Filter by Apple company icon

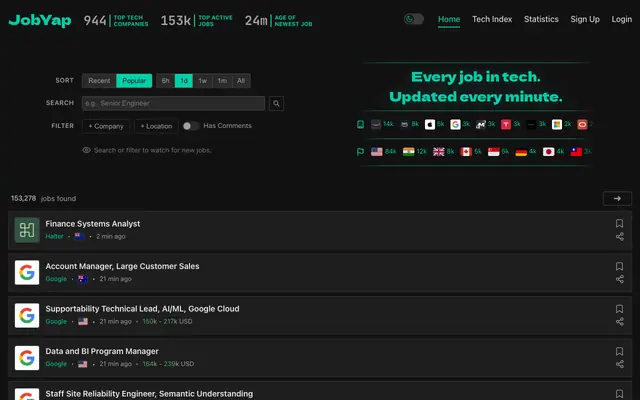click(430, 124)
